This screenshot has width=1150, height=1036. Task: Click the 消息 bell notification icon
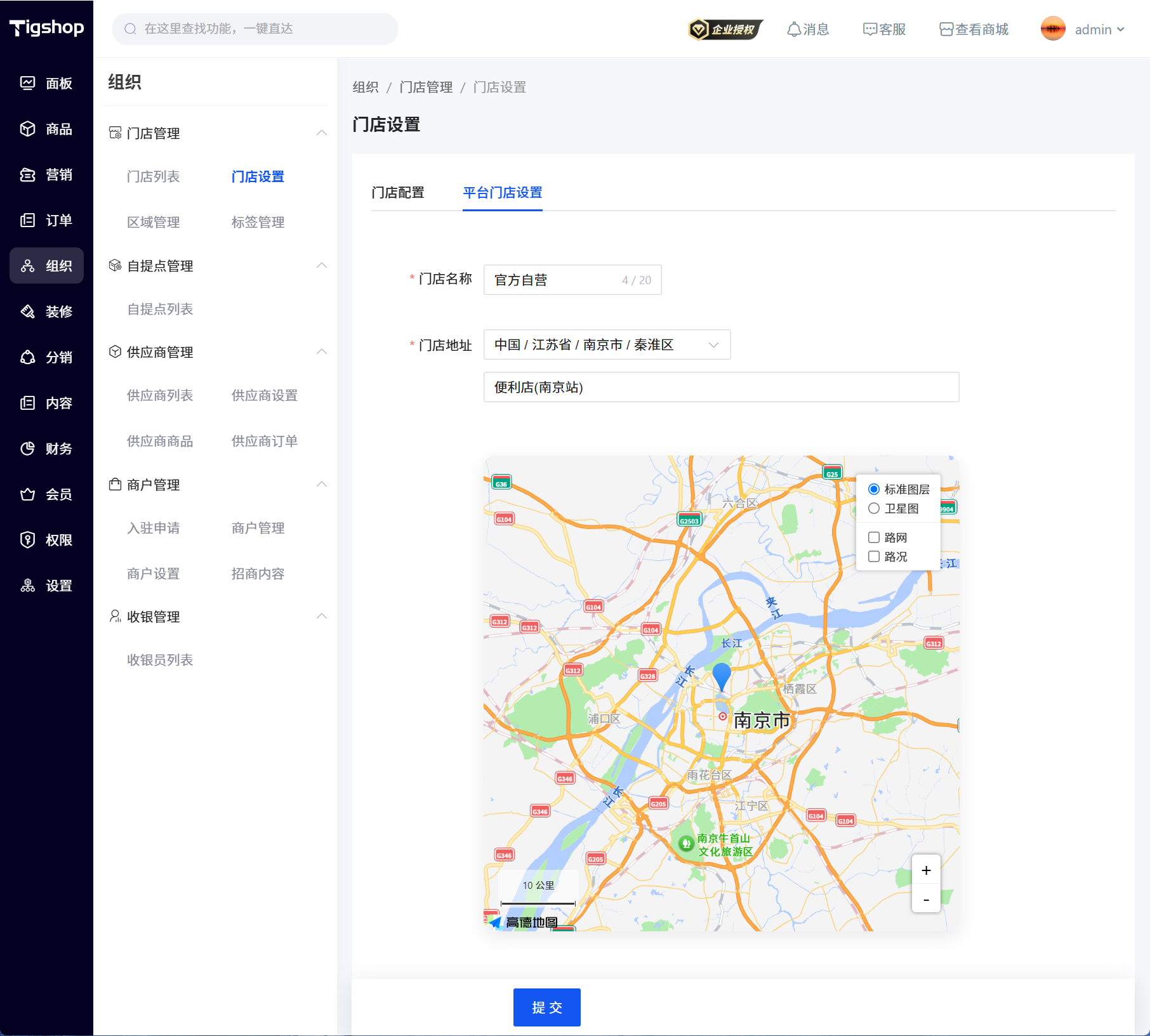(x=793, y=29)
